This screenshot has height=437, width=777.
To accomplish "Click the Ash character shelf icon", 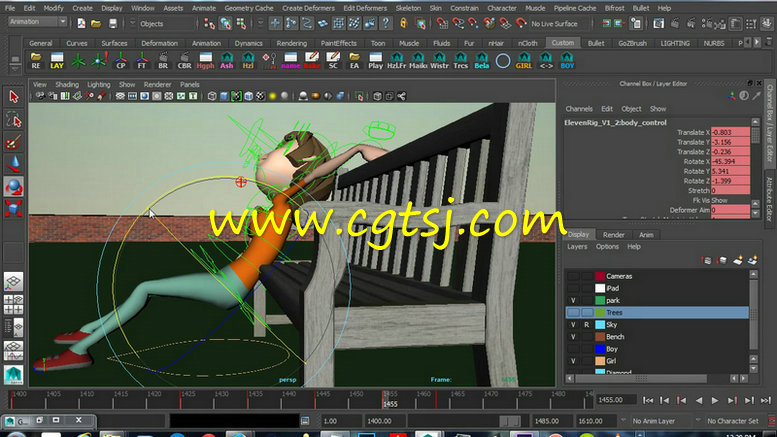I will pyautogui.click(x=226, y=60).
